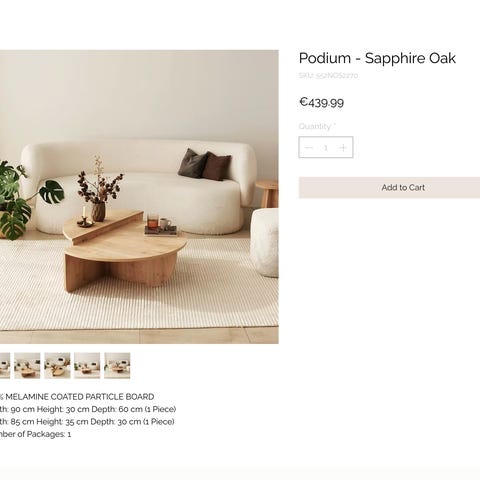
Task: Open the second product thumbnail
Action: [x=27, y=365]
